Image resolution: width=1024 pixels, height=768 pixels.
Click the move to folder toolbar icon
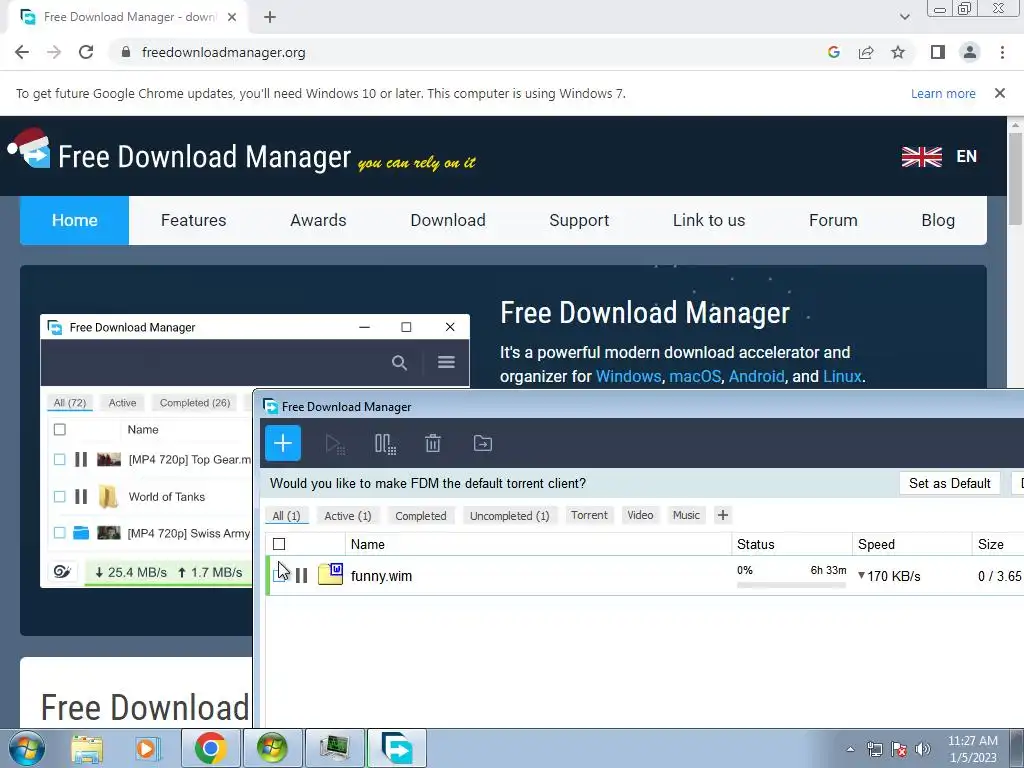483,443
